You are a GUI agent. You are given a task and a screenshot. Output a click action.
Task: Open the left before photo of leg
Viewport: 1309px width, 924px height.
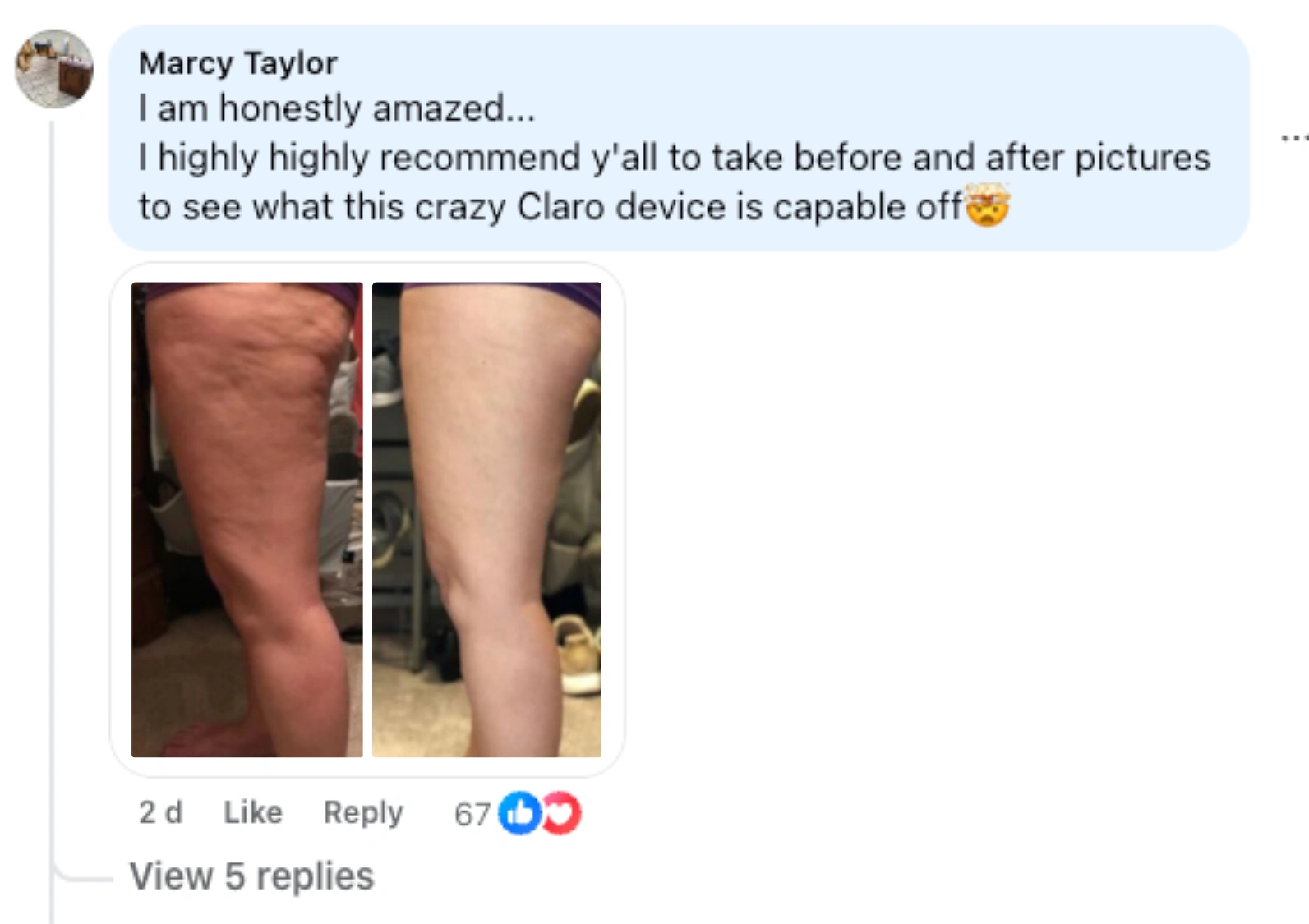(x=247, y=519)
